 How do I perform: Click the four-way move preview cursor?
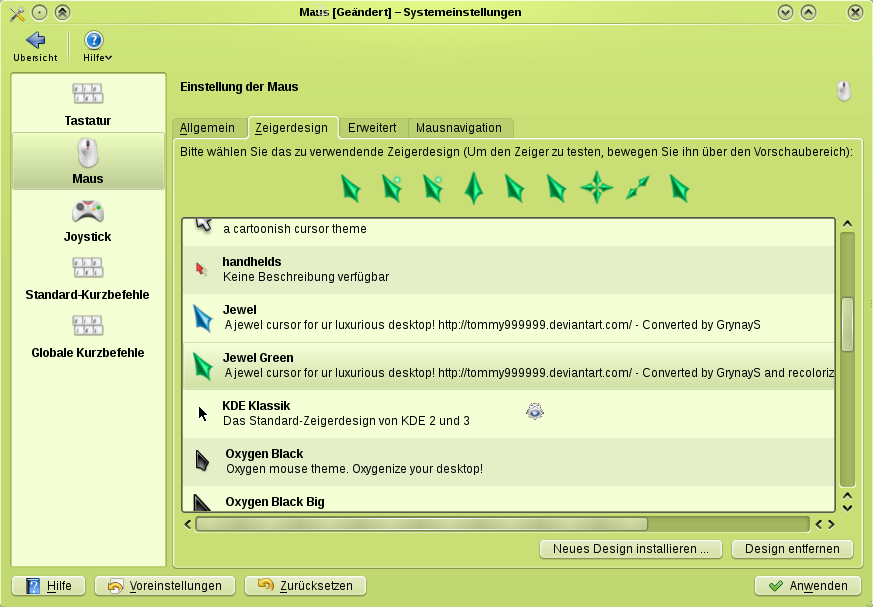[596, 187]
